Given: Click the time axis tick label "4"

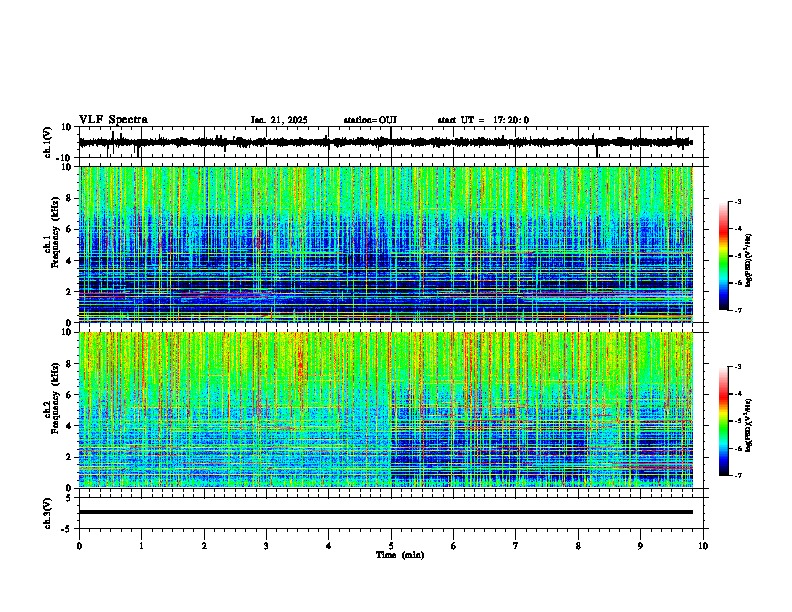Looking at the screenshot, I should click(x=329, y=546).
